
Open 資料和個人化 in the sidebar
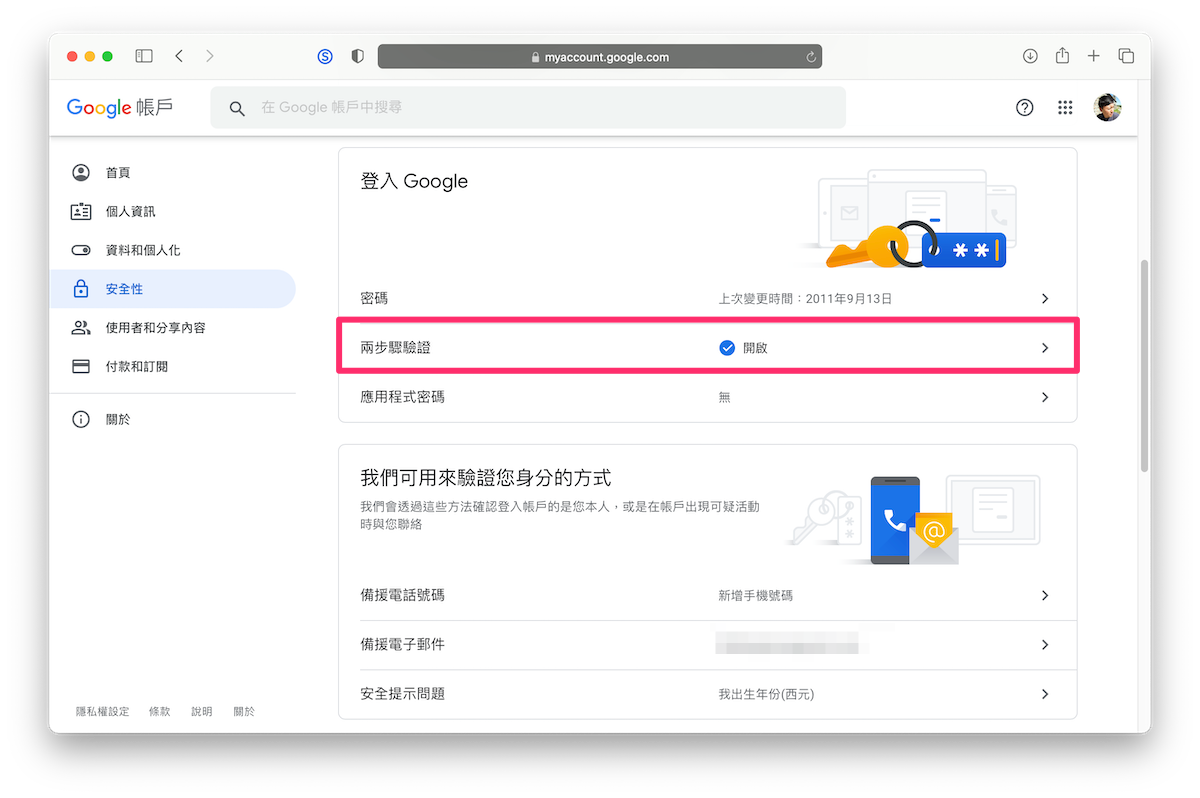point(173,250)
